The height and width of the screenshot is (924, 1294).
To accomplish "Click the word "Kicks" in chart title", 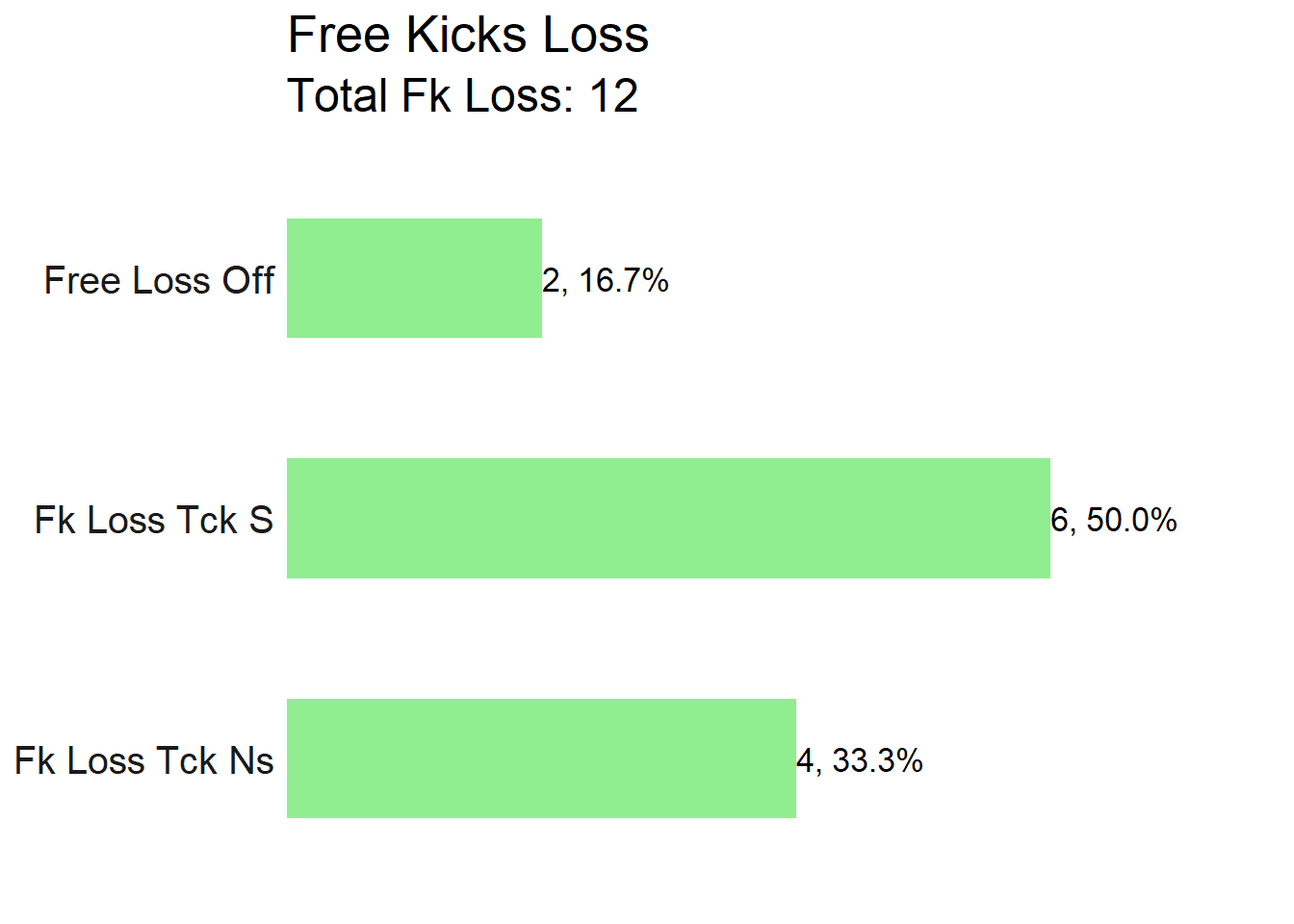I will [x=466, y=36].
